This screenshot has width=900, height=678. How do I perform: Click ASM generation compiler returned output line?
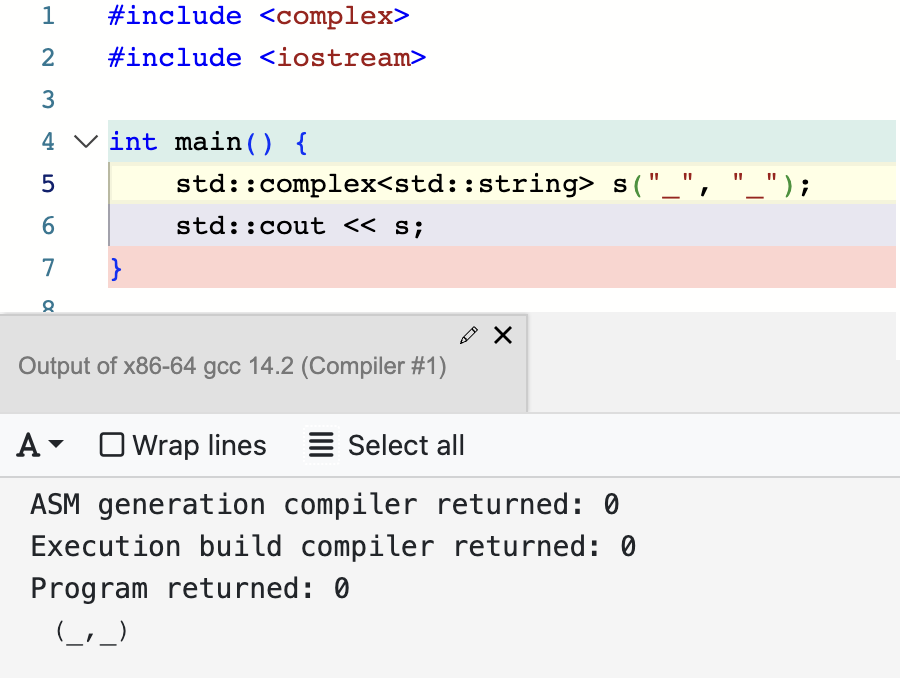click(325, 505)
